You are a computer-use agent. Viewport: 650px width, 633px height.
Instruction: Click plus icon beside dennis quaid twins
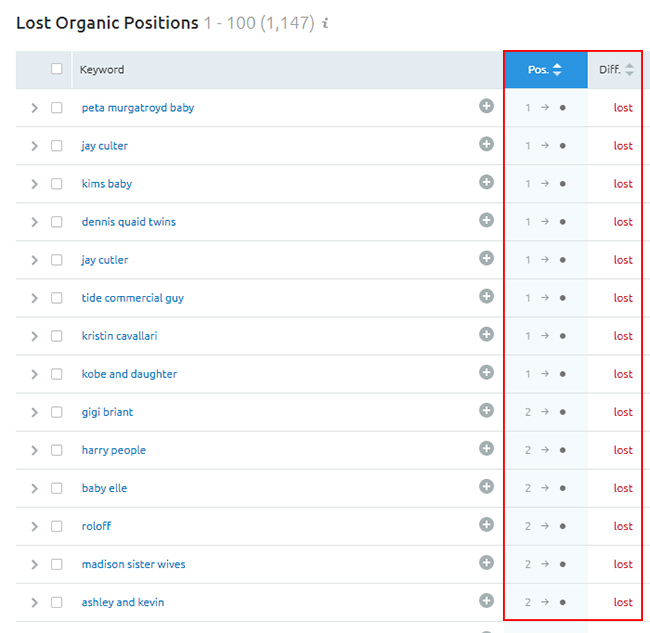click(x=486, y=220)
